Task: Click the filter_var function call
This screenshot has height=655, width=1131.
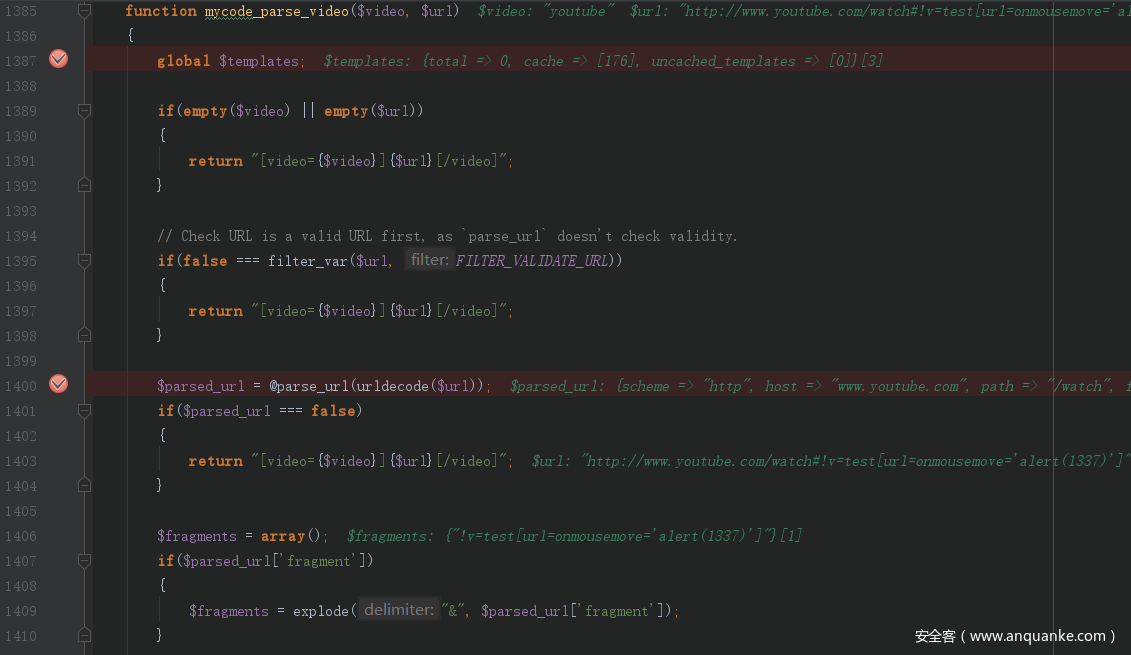Action: 308,260
